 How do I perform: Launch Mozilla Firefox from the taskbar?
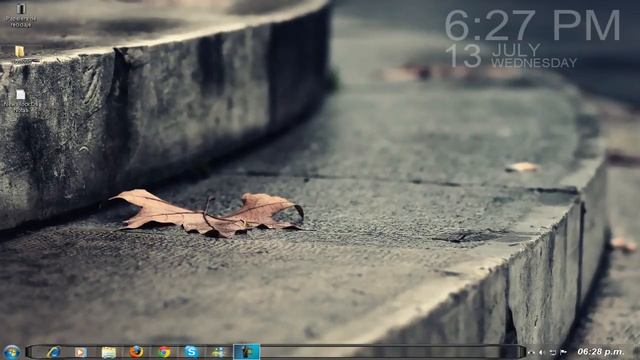pyautogui.click(x=136, y=351)
